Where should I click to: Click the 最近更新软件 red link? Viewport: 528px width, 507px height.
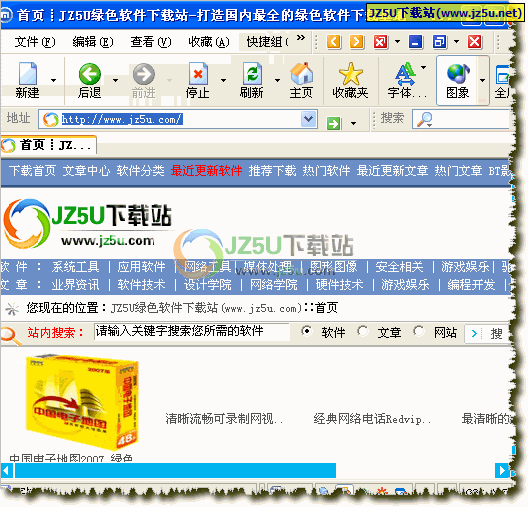(206, 171)
